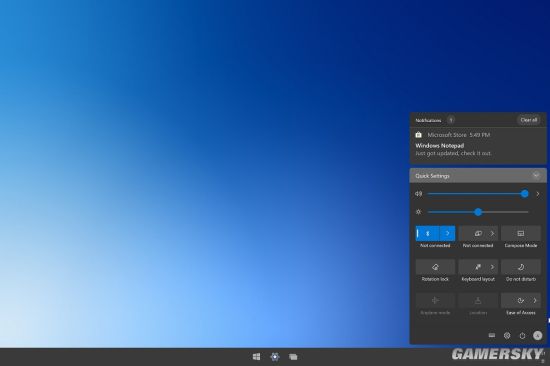Turn on Do not disturb
The width and height of the screenshot is (550, 366).
[521, 267]
